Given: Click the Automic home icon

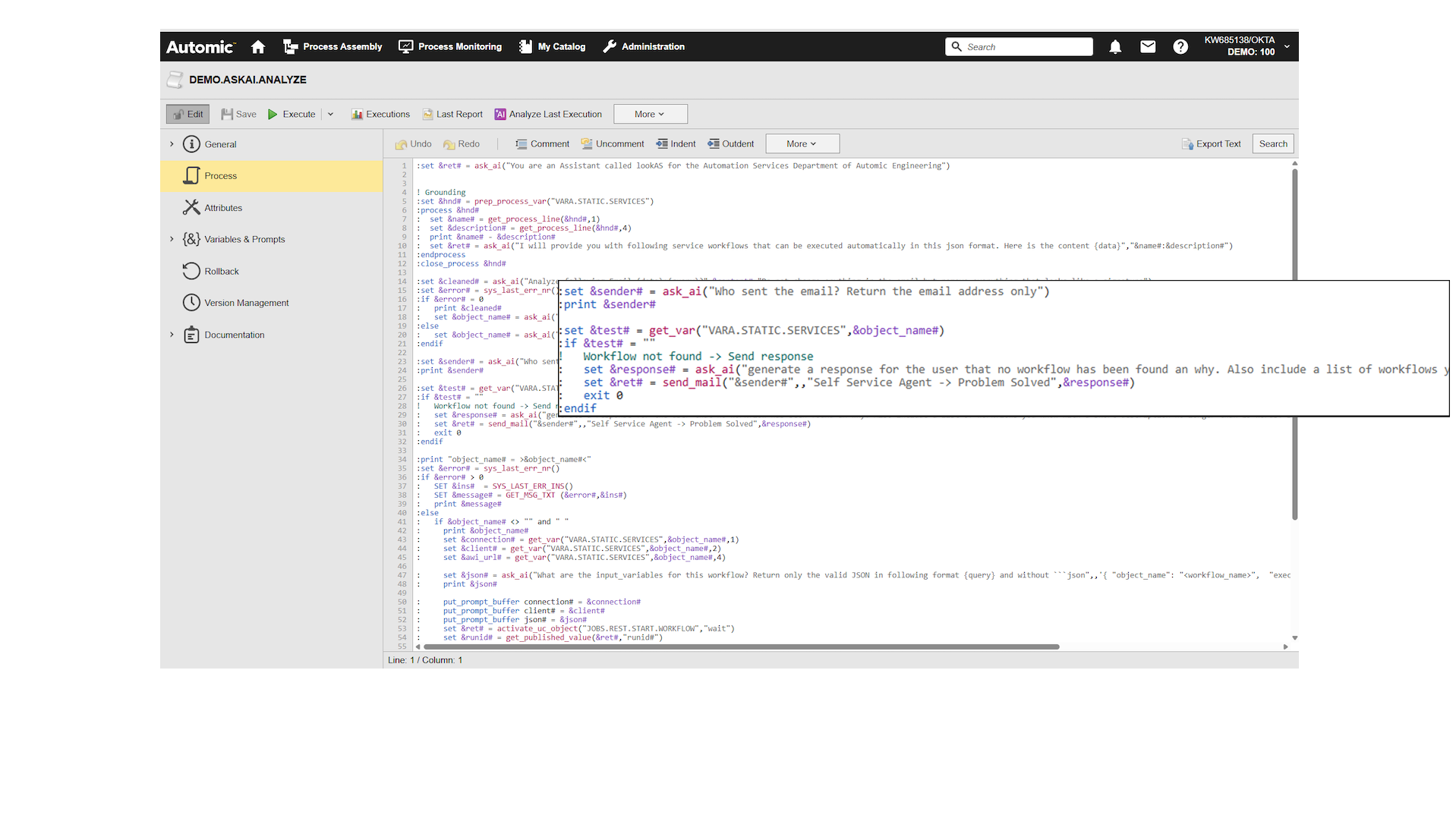Looking at the screenshot, I should coord(257,46).
